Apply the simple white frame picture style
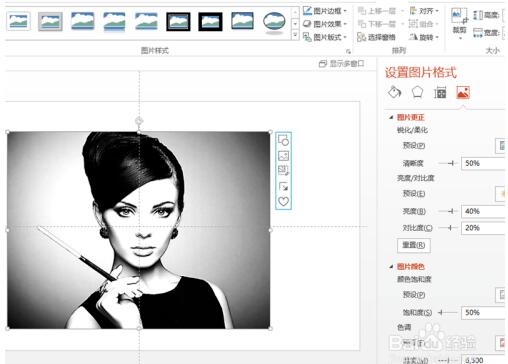Image resolution: width=508 pixels, height=364 pixels. (x=18, y=21)
